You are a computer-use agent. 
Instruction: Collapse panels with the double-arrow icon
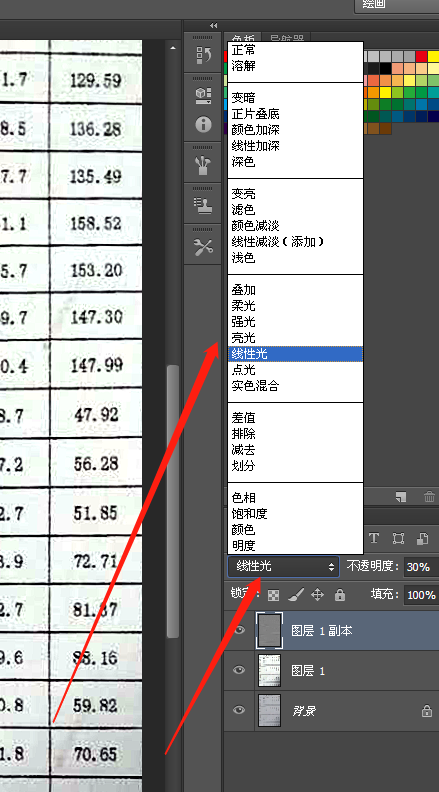[x=213, y=25]
